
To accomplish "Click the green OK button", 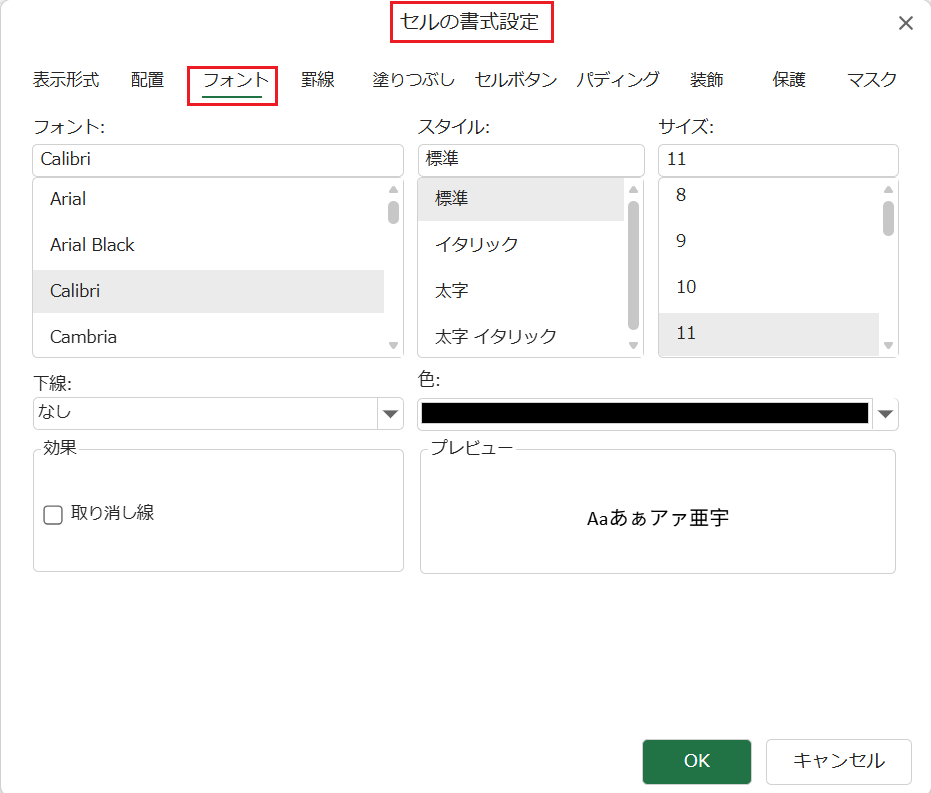I will click(x=696, y=761).
